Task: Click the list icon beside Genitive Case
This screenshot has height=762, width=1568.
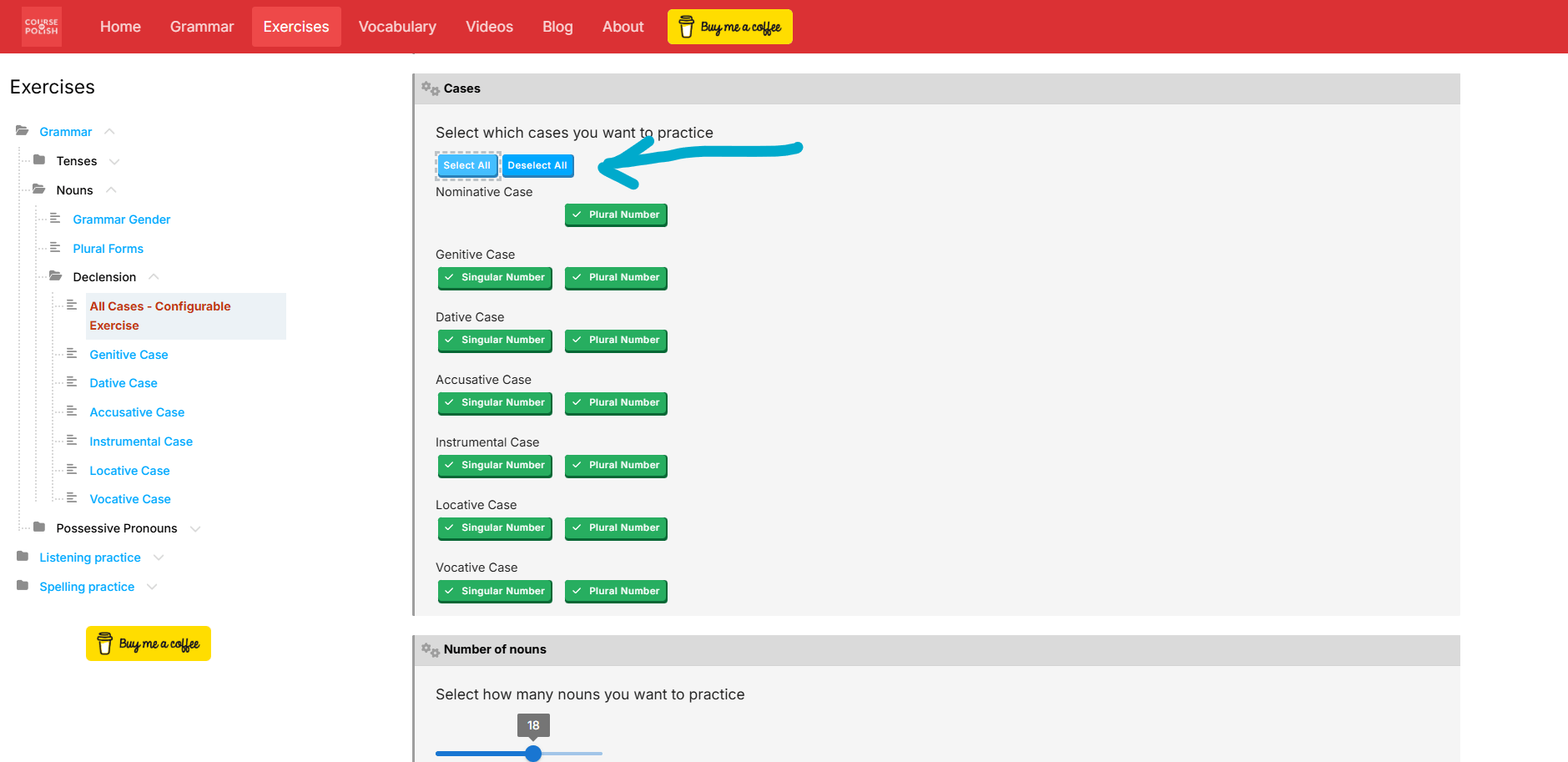Action: pos(72,353)
